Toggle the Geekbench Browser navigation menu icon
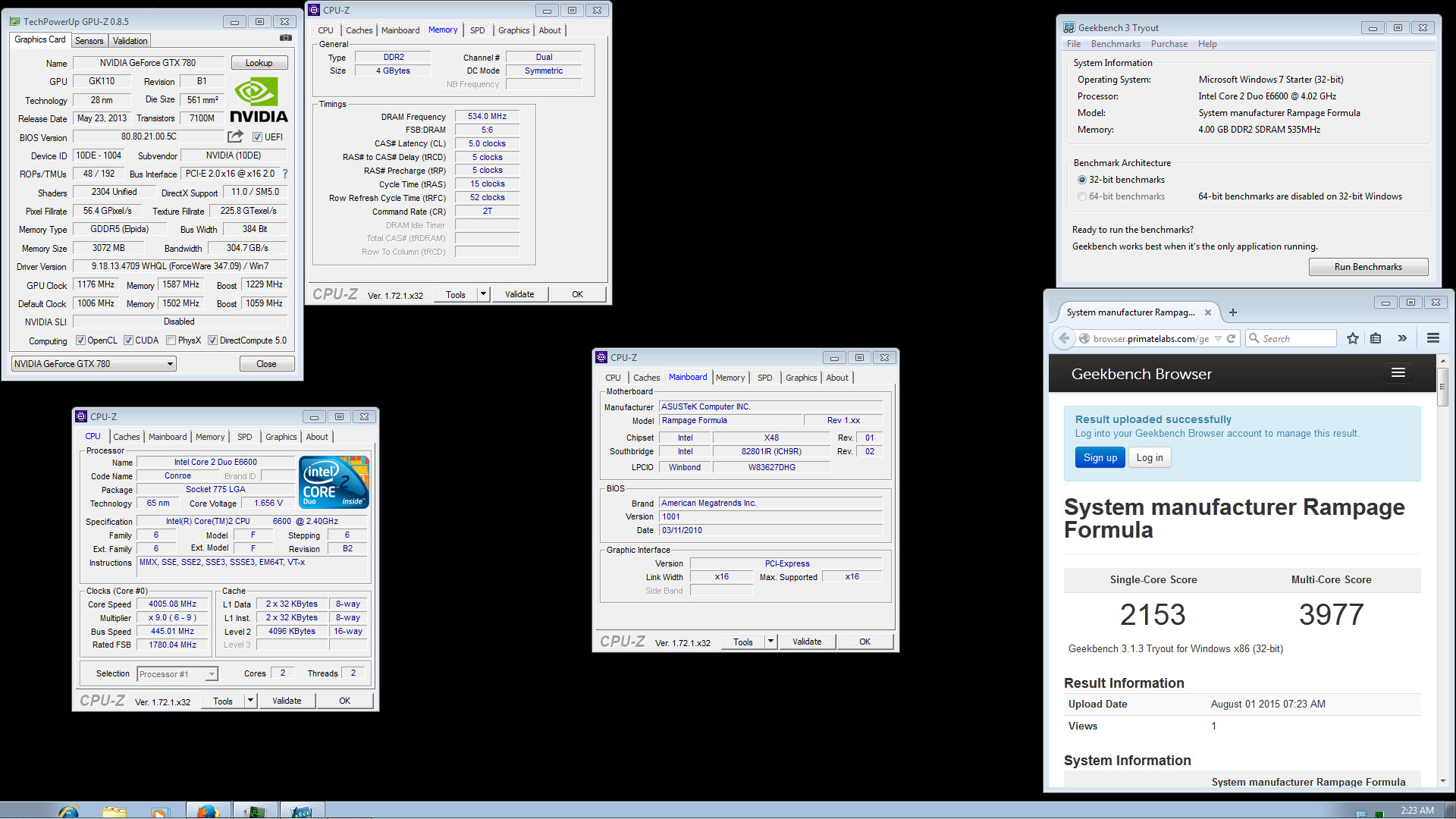The image size is (1456, 819). pos(1398,373)
